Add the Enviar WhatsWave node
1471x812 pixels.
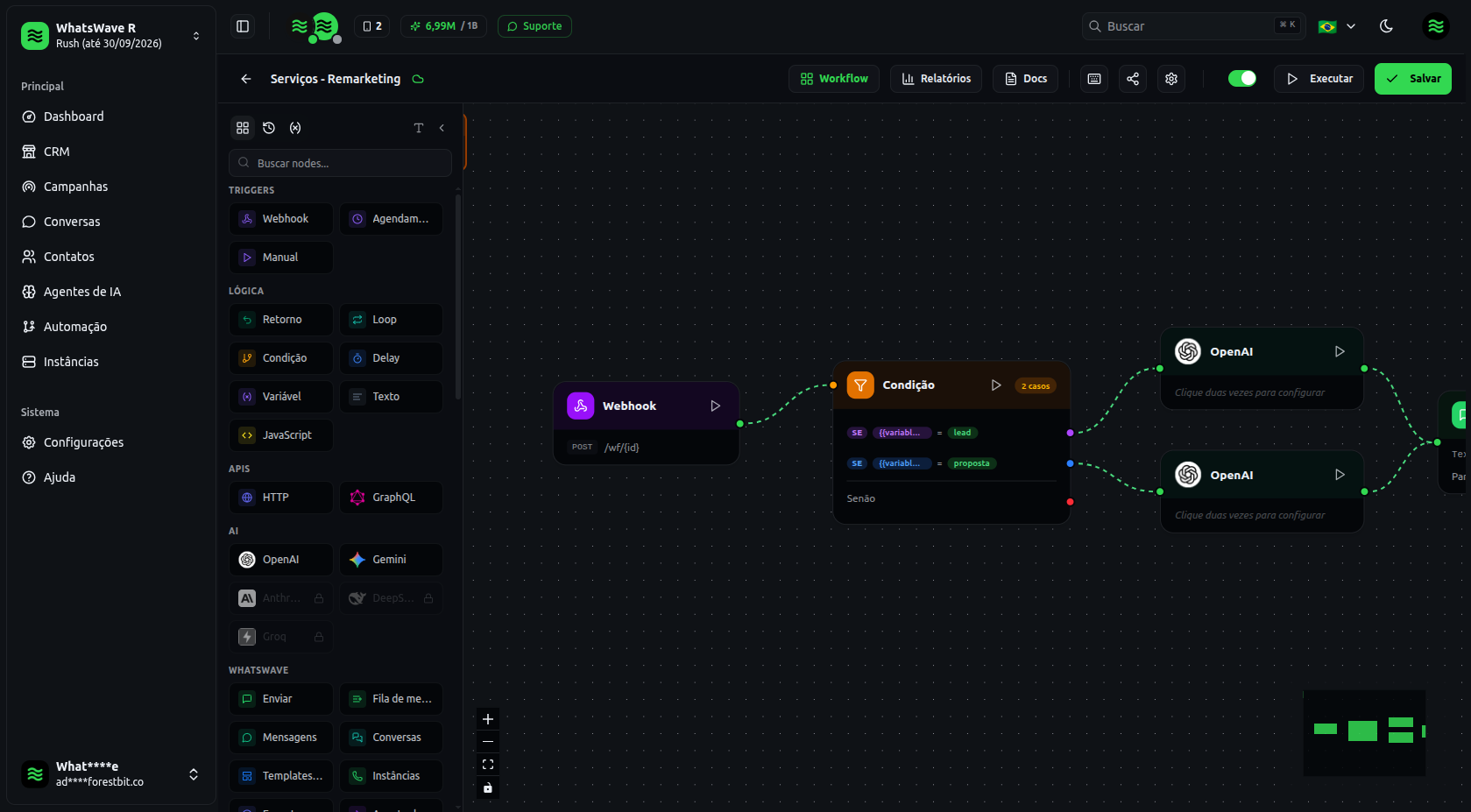(281, 699)
